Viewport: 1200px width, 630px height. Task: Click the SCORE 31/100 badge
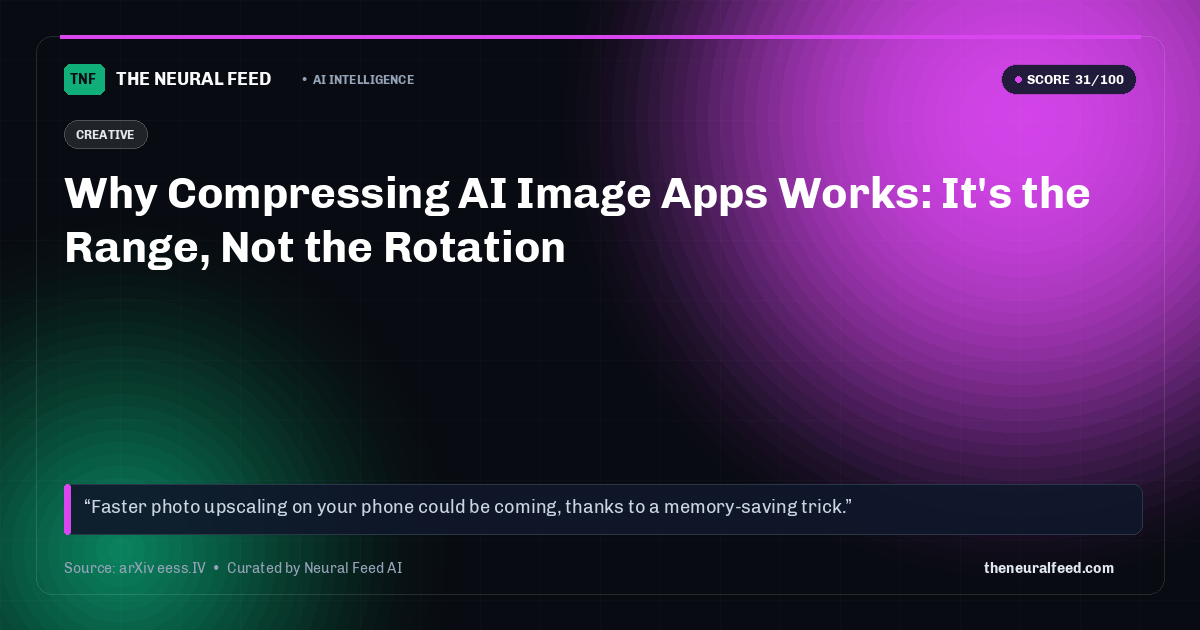(x=1069, y=80)
